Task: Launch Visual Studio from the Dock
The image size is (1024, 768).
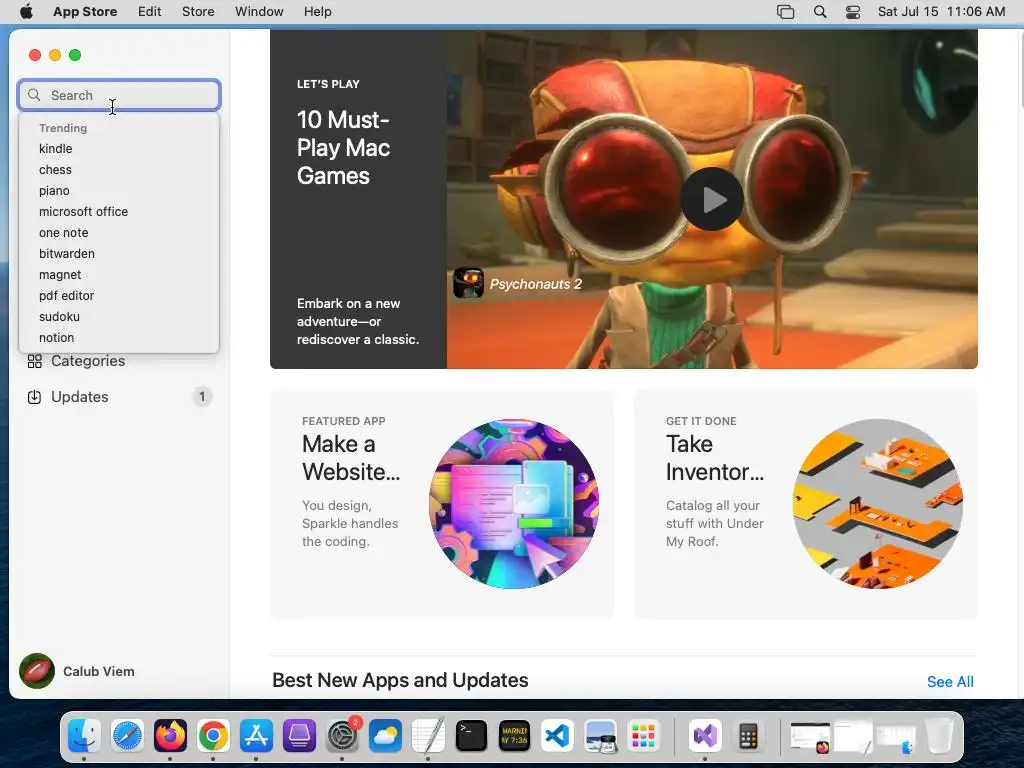Action: pyautogui.click(x=705, y=736)
